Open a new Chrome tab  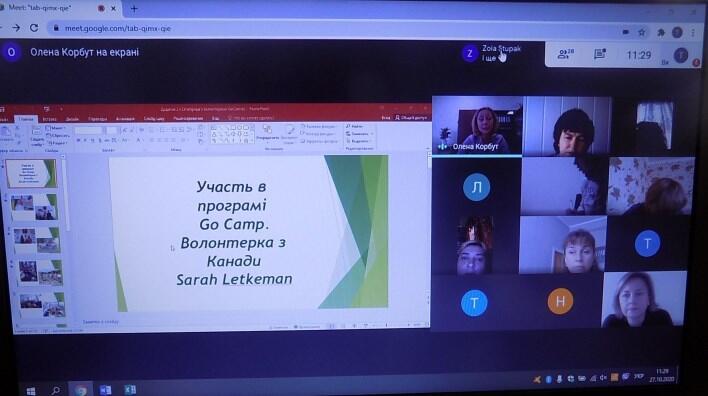(134, 9)
